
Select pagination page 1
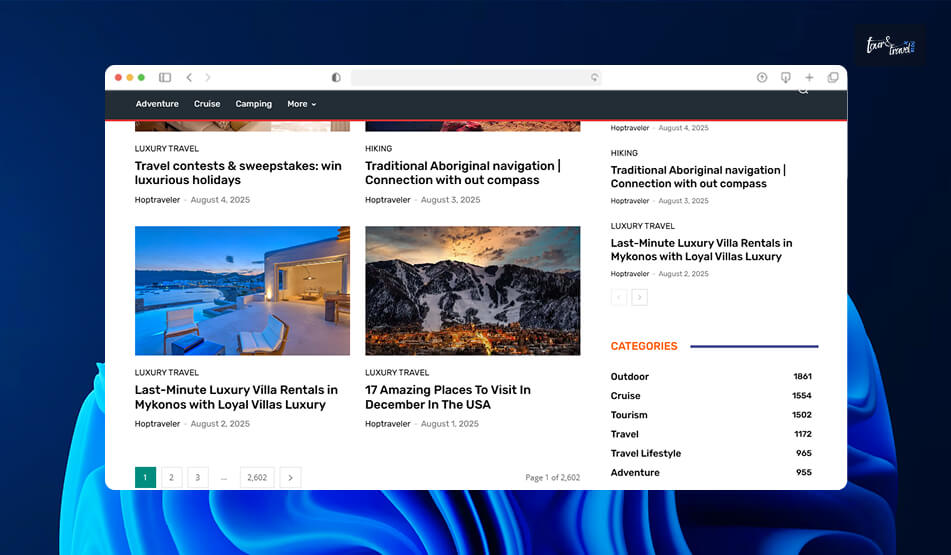tap(145, 477)
